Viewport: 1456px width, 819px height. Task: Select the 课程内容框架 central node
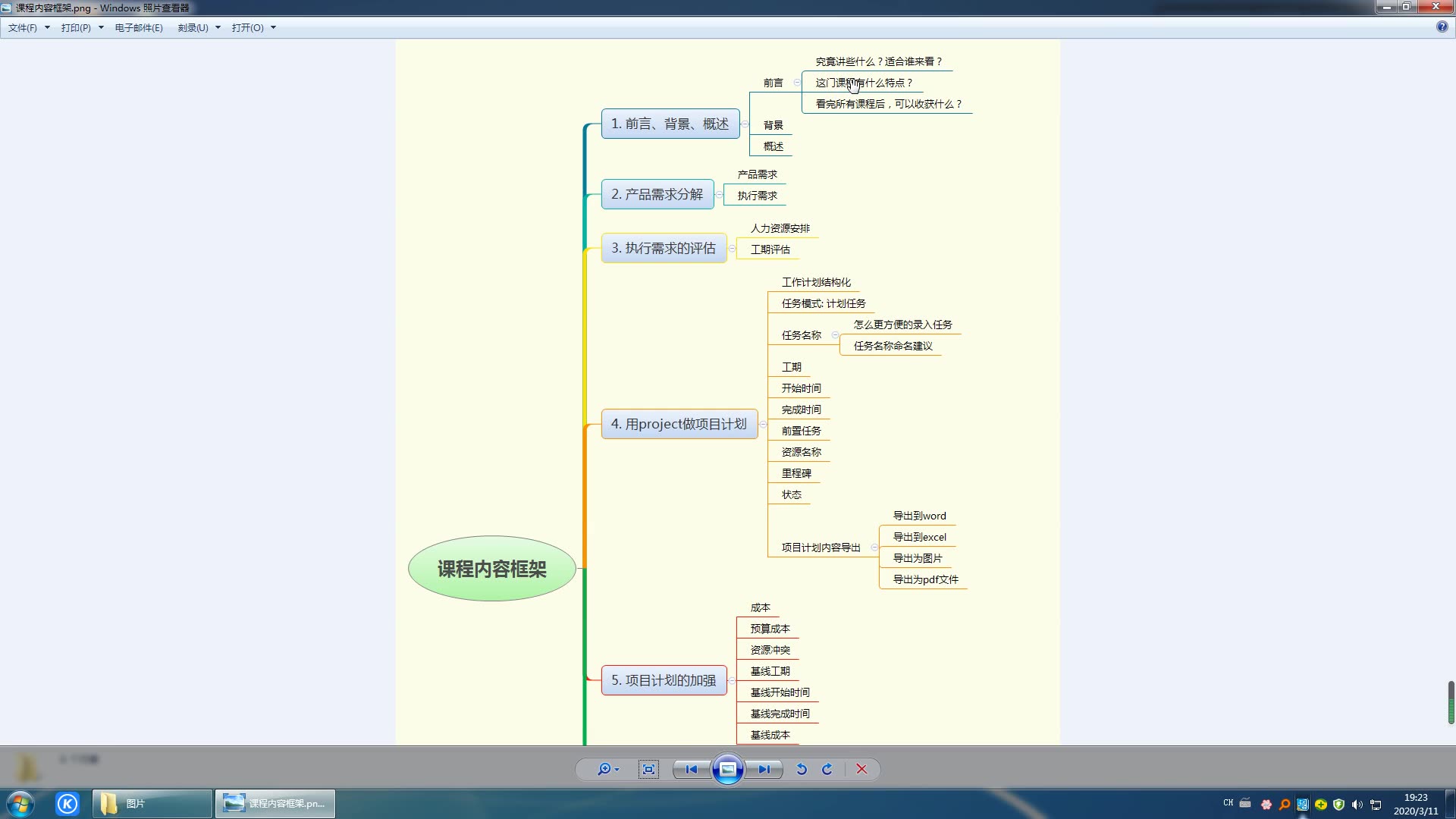click(x=492, y=568)
